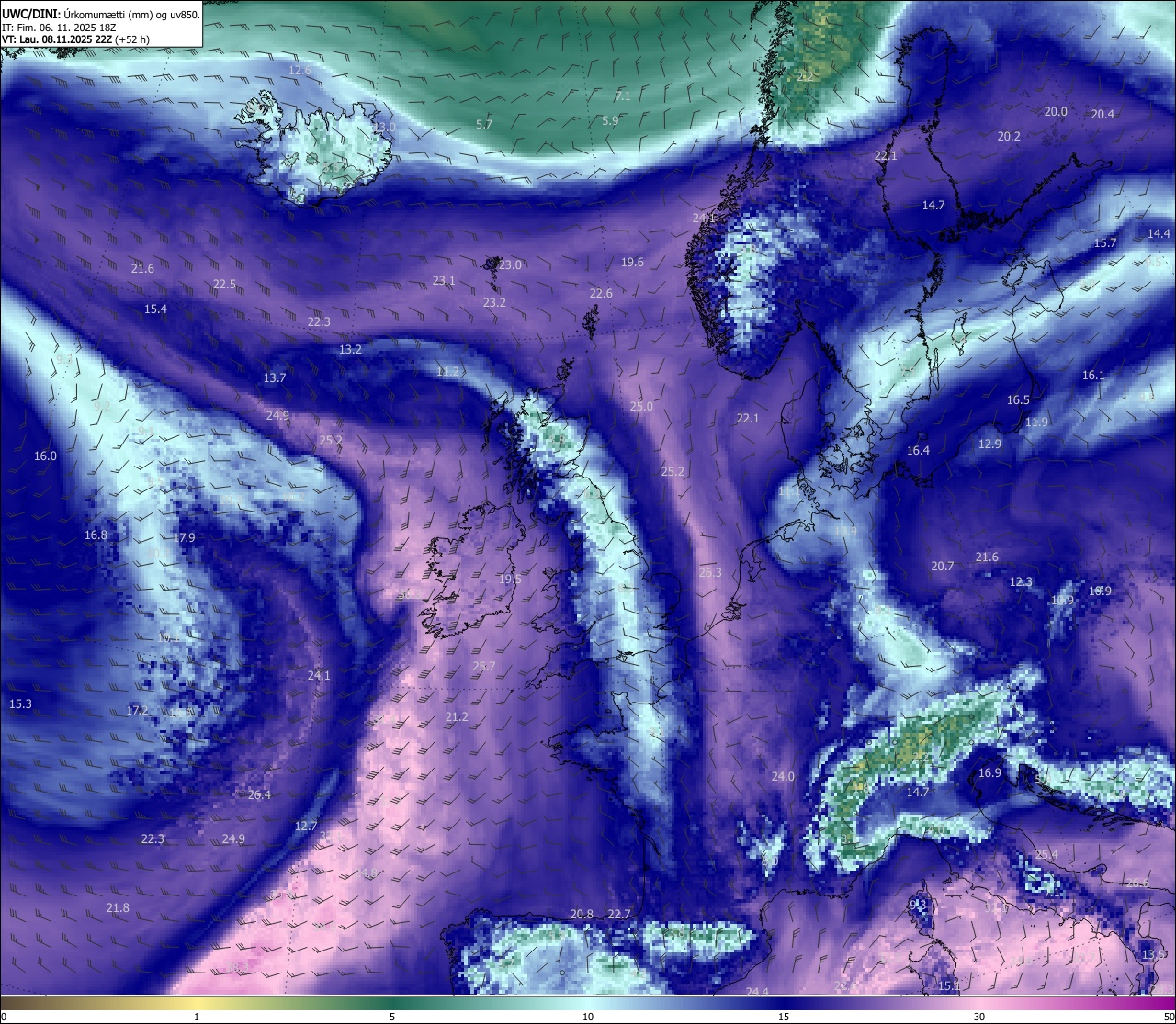1176x1024 pixels.
Task: Click the value 17.2 on the map
Action: coord(137,711)
